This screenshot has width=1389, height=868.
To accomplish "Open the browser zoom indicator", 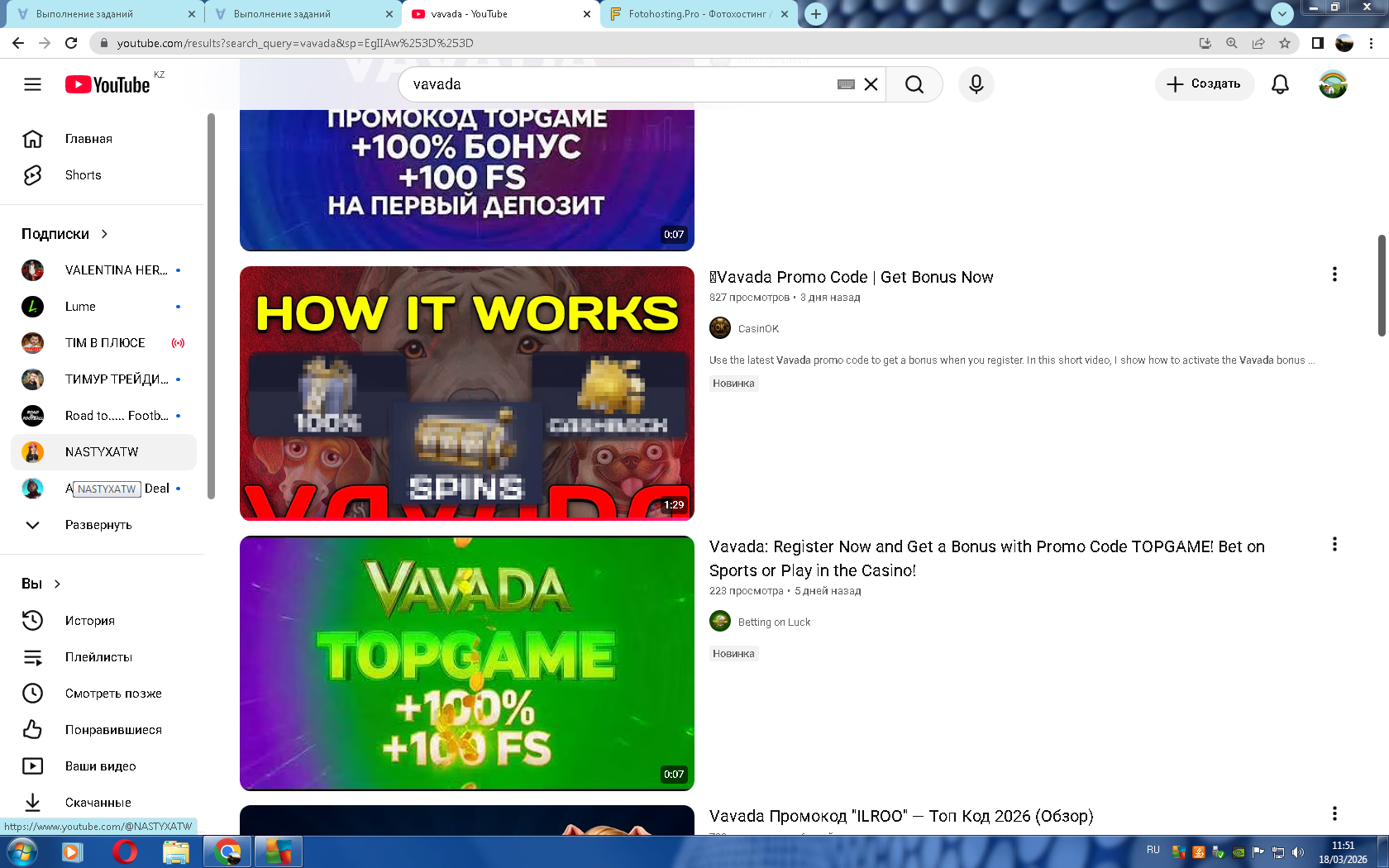I will pos(1232,43).
